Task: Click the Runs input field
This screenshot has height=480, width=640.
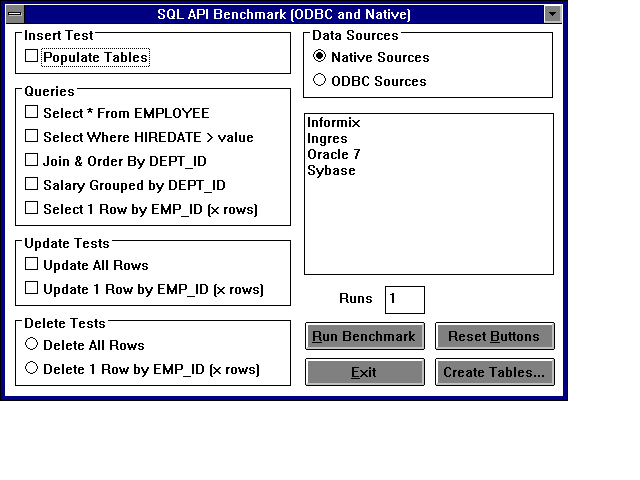Action: pos(405,299)
